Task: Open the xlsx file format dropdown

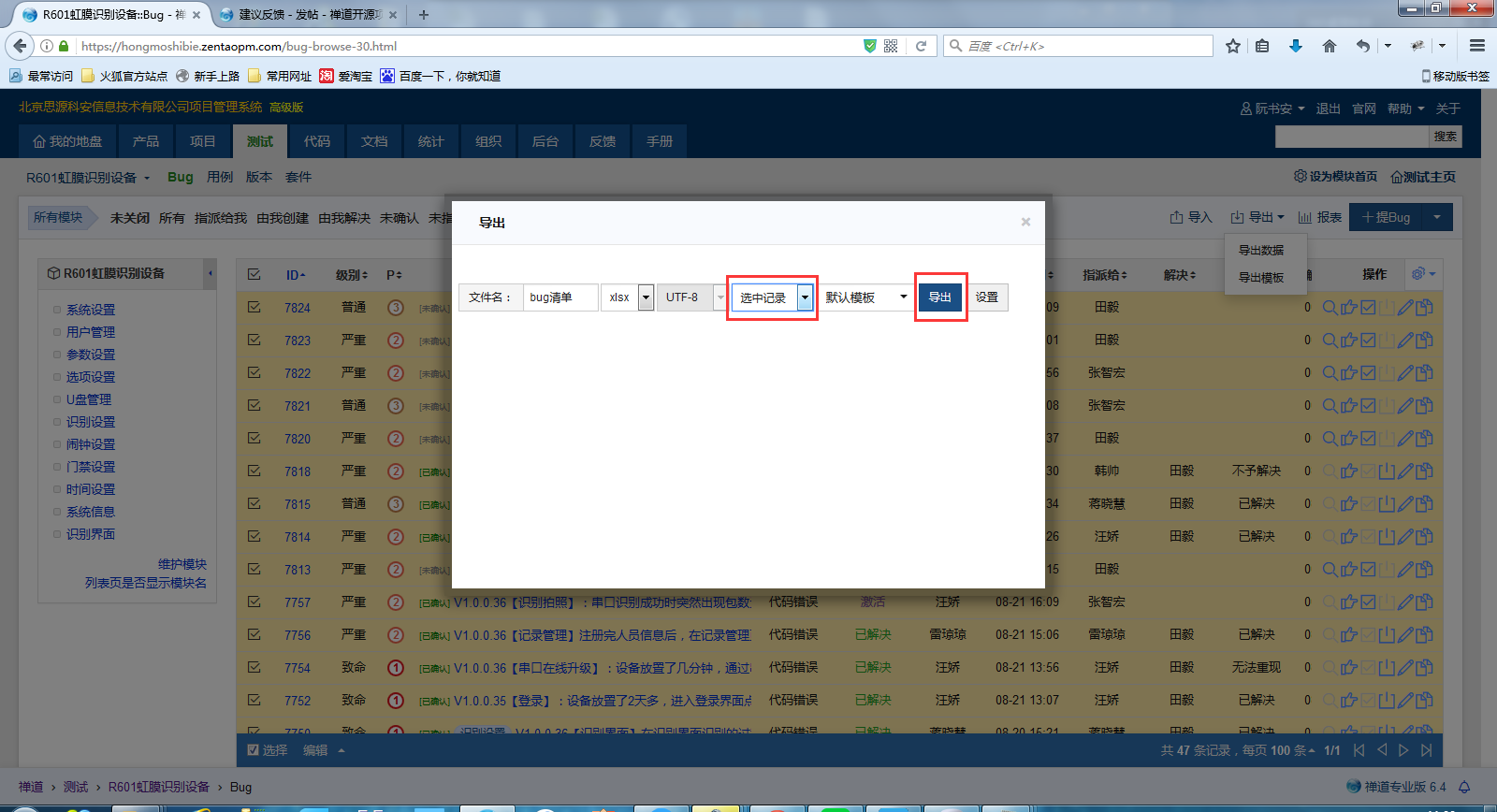Action: pyautogui.click(x=627, y=297)
